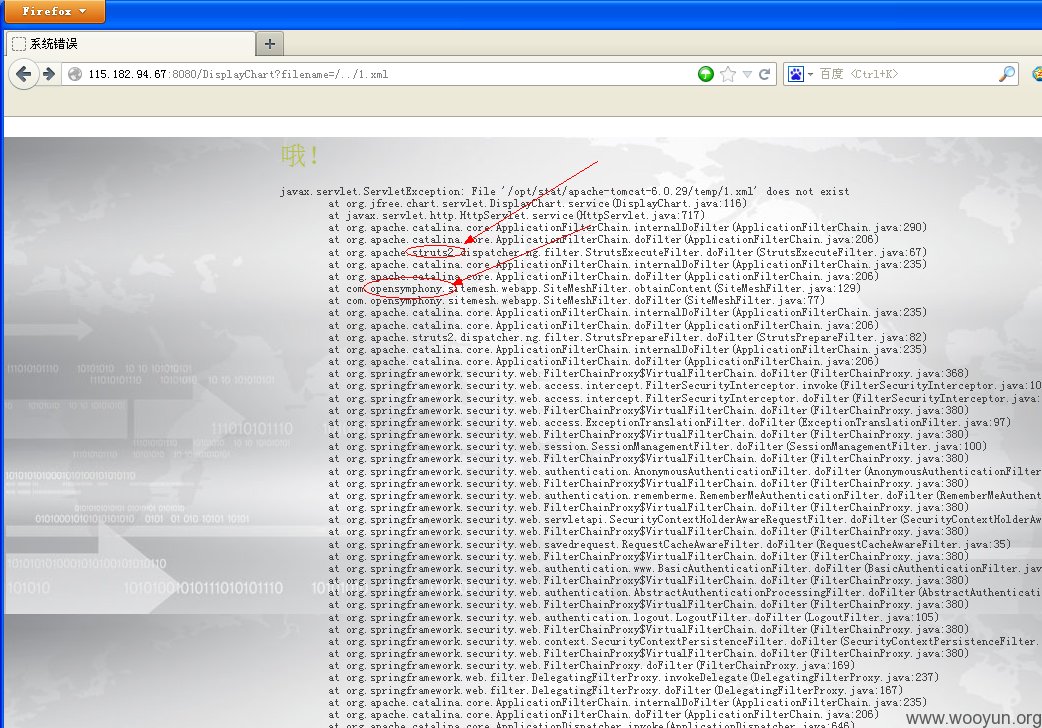Click the DisplayChart.java:116 stack trace line
Image resolution: width=1042 pixels, height=728 pixels.
point(537,203)
